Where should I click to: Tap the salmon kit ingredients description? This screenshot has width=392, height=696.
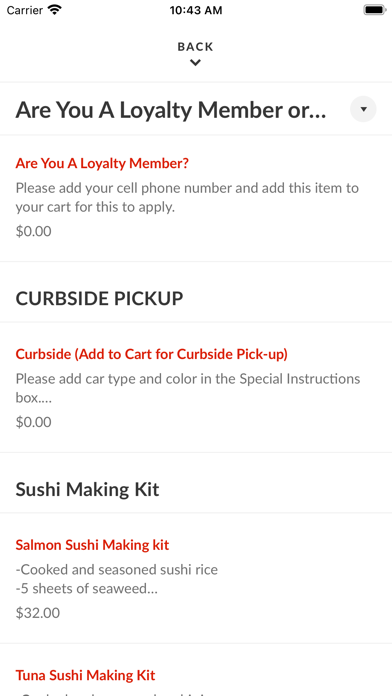point(117,579)
